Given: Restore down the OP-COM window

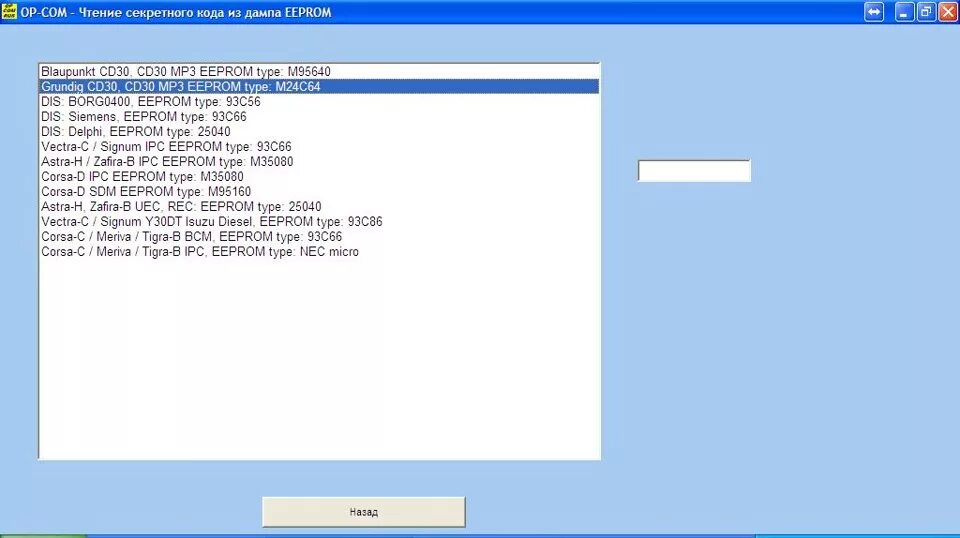Looking at the screenshot, I should click(x=926, y=12).
